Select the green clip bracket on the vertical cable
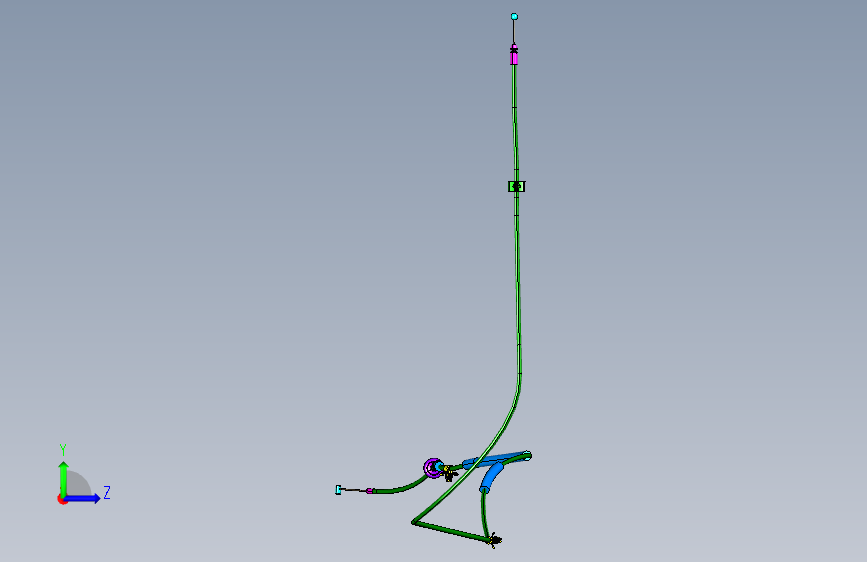This screenshot has height=562, width=867. coord(516,186)
